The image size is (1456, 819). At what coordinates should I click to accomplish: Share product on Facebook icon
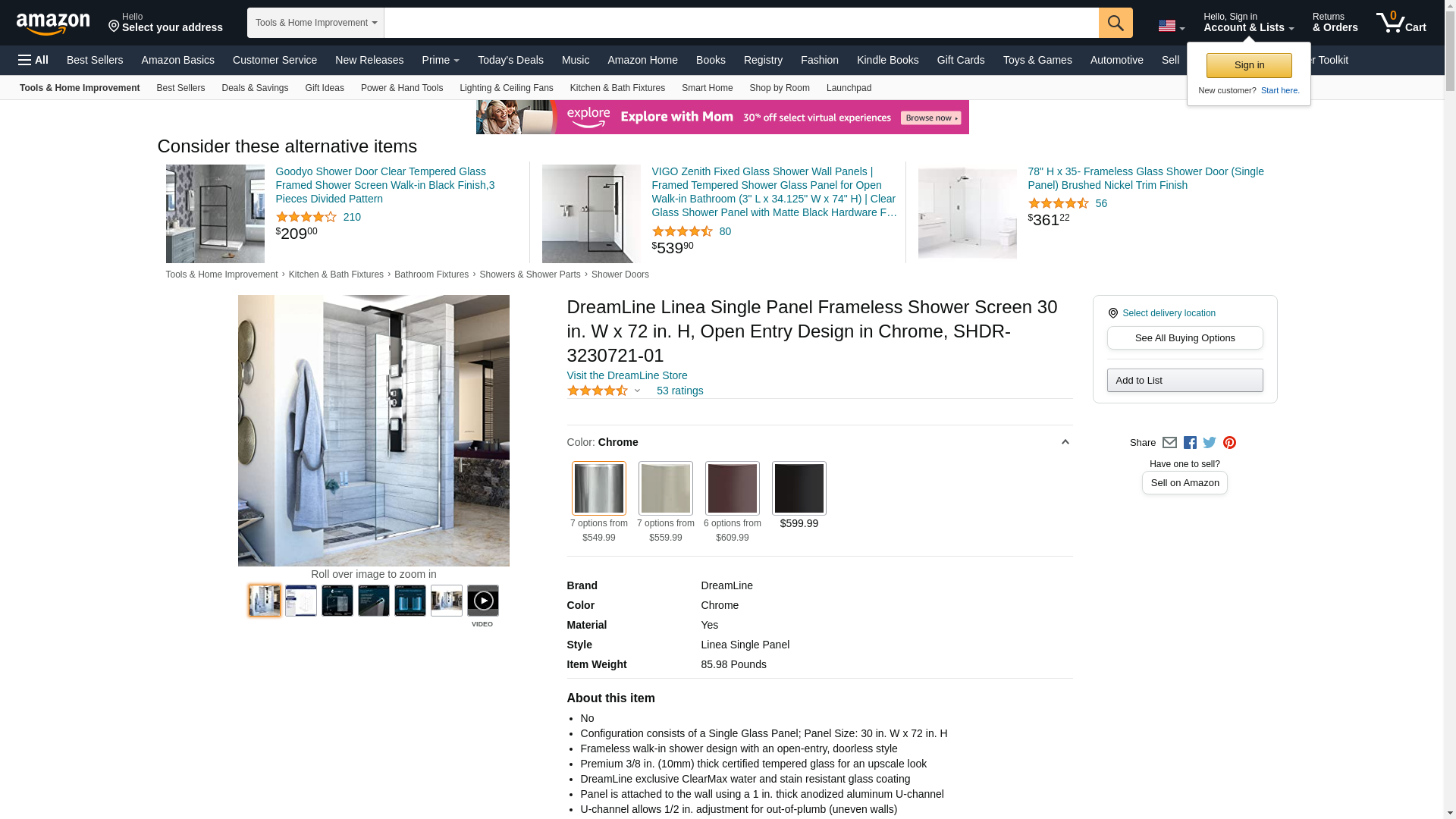tap(1190, 443)
